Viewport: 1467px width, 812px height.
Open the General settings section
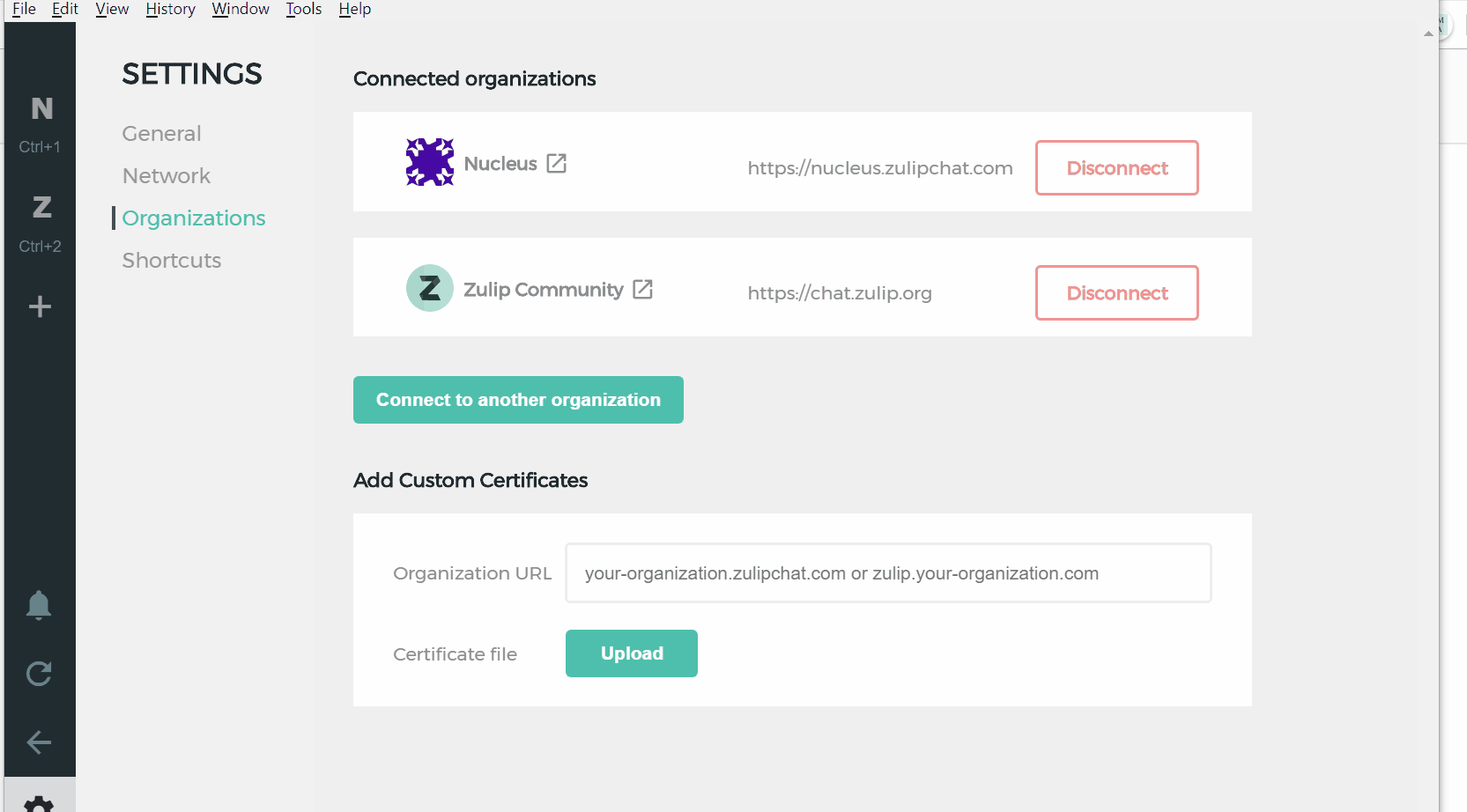click(x=161, y=134)
